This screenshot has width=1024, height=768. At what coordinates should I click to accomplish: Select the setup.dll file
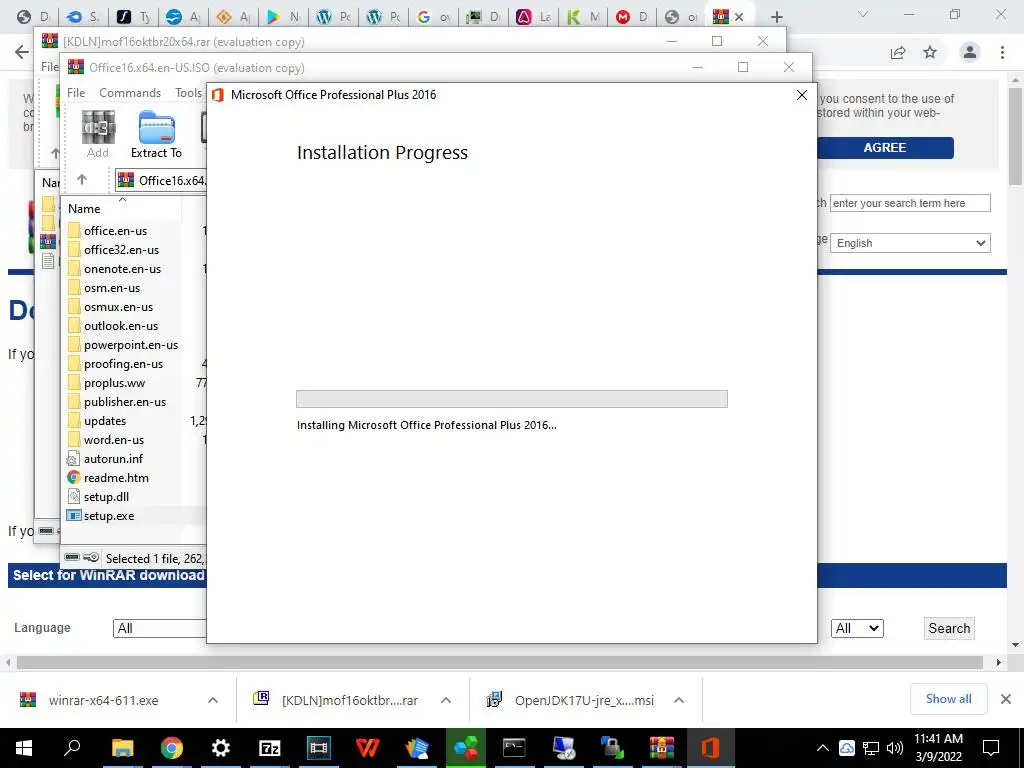click(106, 497)
